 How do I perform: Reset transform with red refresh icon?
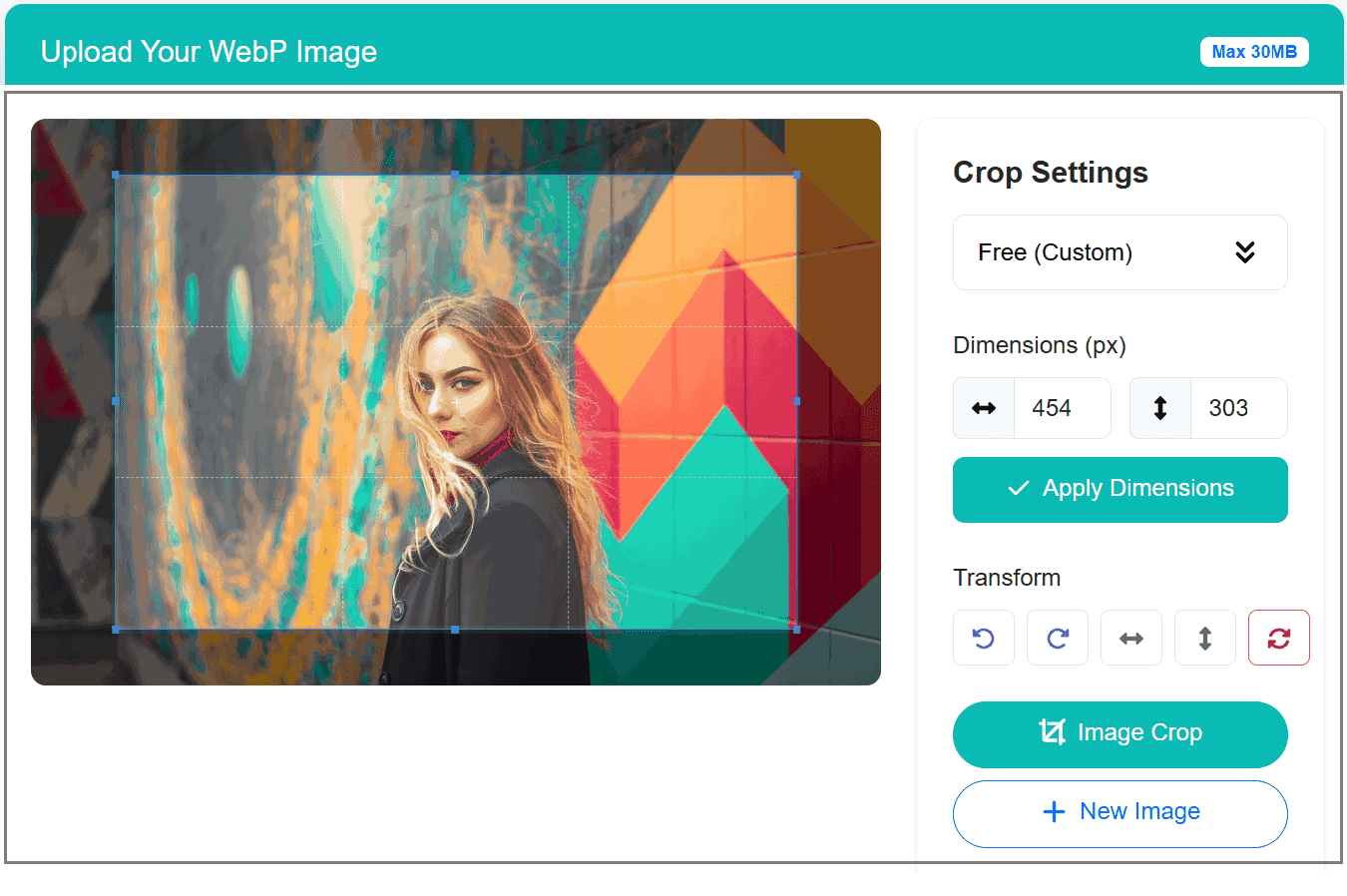pyautogui.click(x=1279, y=638)
